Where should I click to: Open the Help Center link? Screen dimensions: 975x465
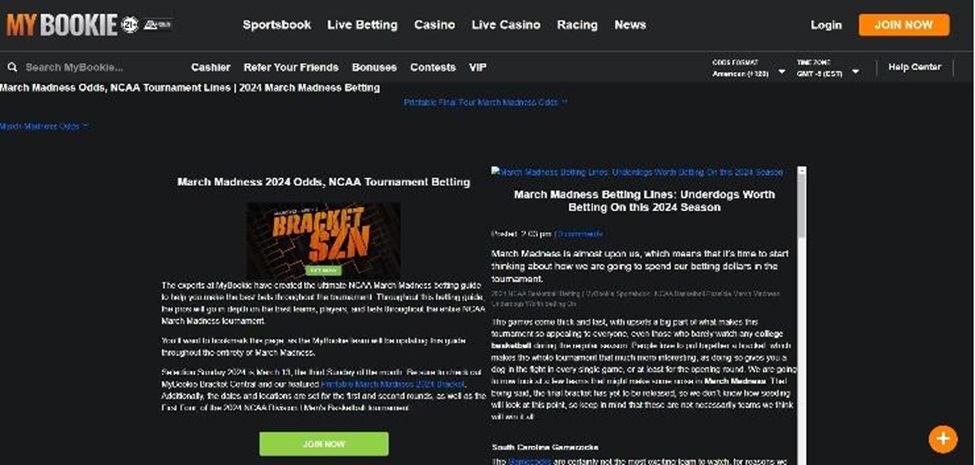click(914, 68)
